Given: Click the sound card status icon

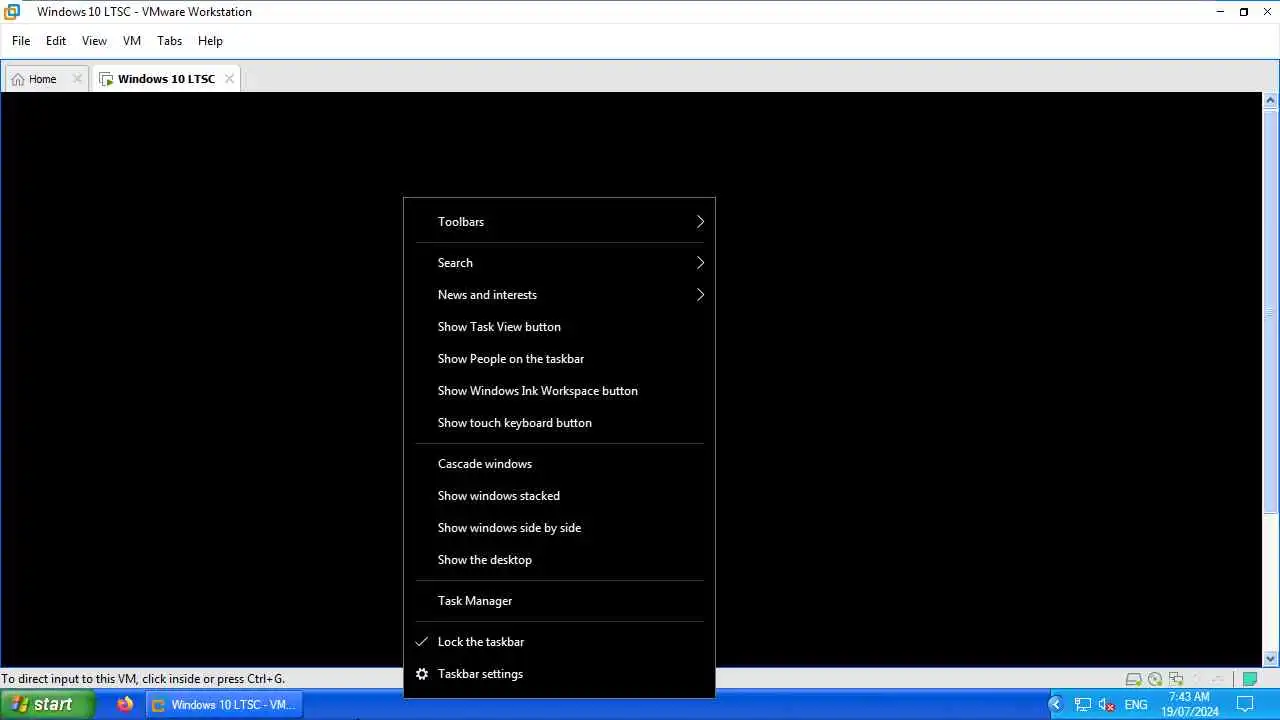Looking at the screenshot, I should click(x=1196, y=679).
